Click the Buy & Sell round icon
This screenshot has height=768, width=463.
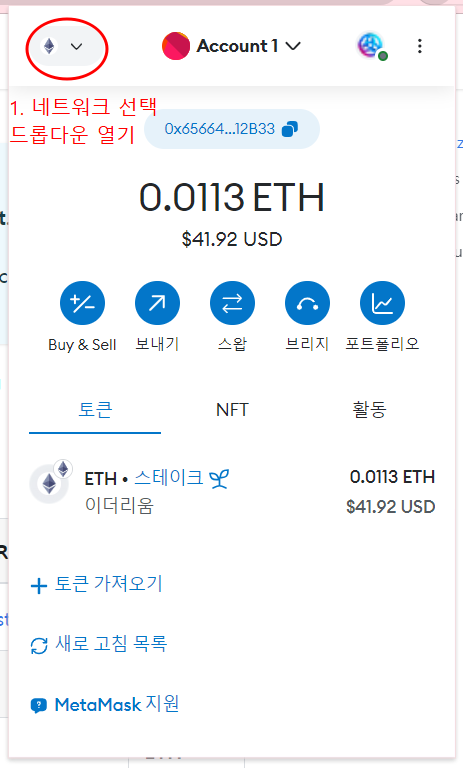point(82,303)
